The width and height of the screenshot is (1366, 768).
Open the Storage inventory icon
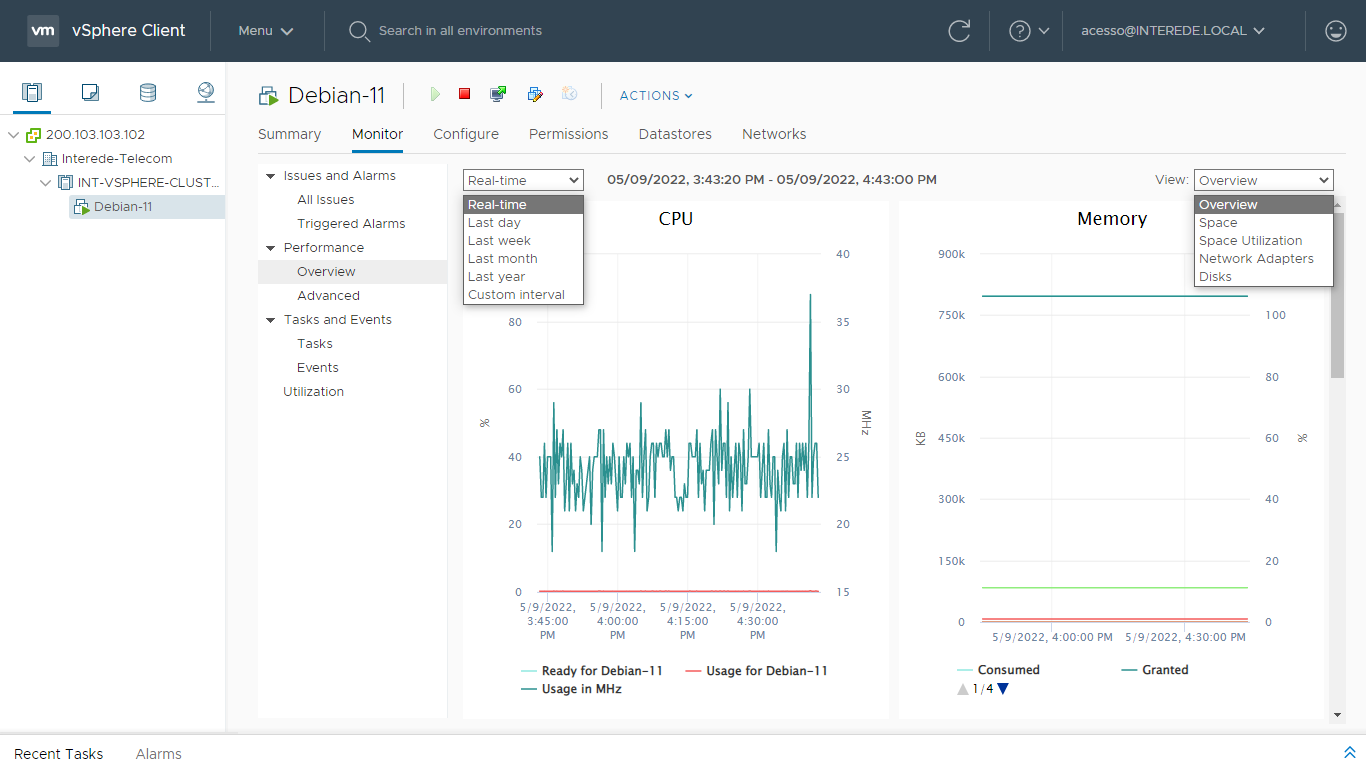pyautogui.click(x=148, y=93)
